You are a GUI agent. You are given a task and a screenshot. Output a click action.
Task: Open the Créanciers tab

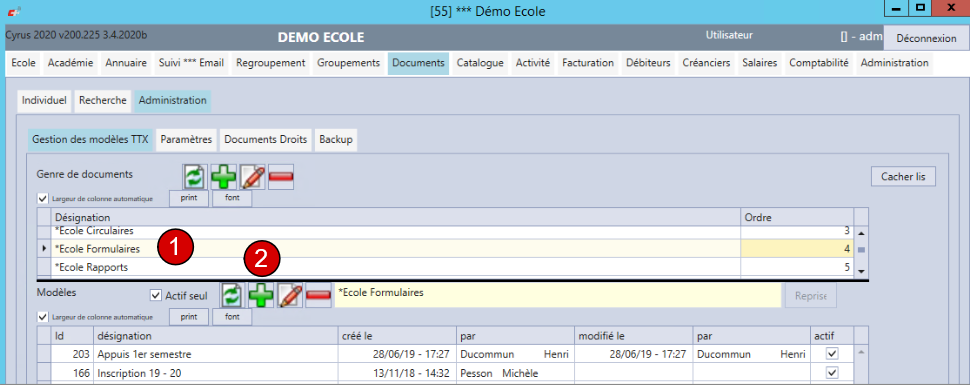(706, 63)
